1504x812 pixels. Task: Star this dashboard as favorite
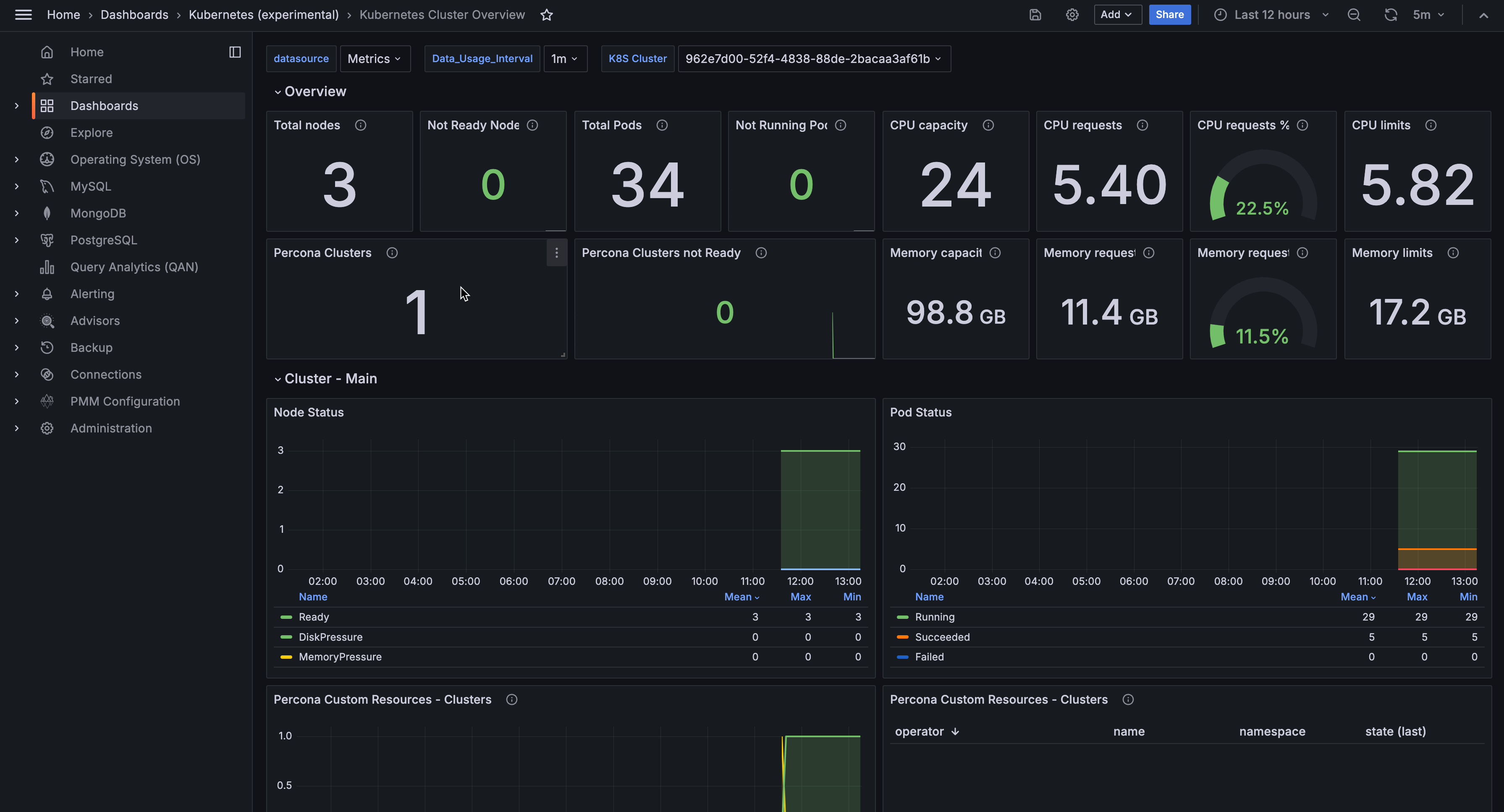click(x=547, y=15)
